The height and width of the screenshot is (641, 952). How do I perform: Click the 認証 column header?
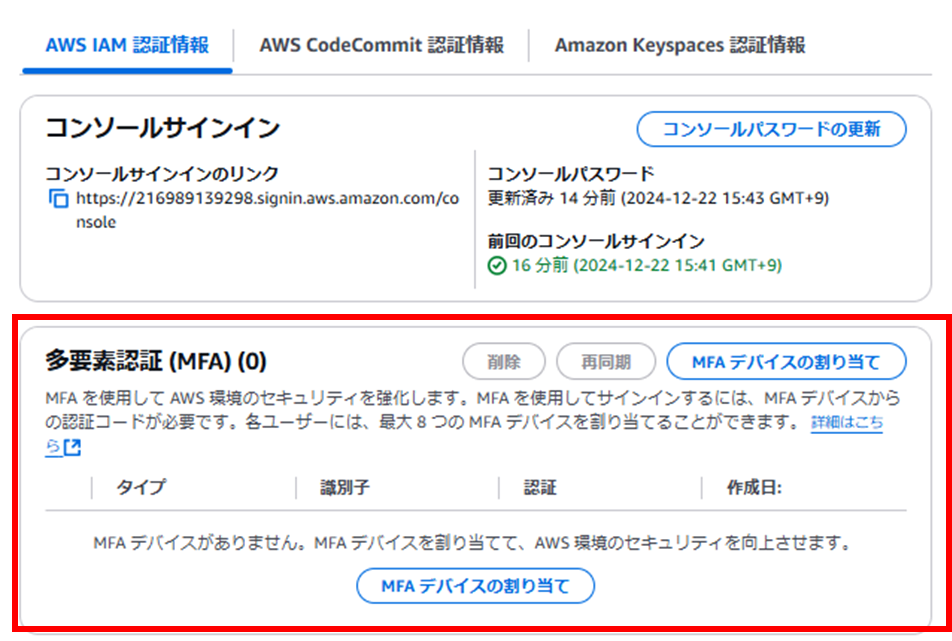pos(540,487)
